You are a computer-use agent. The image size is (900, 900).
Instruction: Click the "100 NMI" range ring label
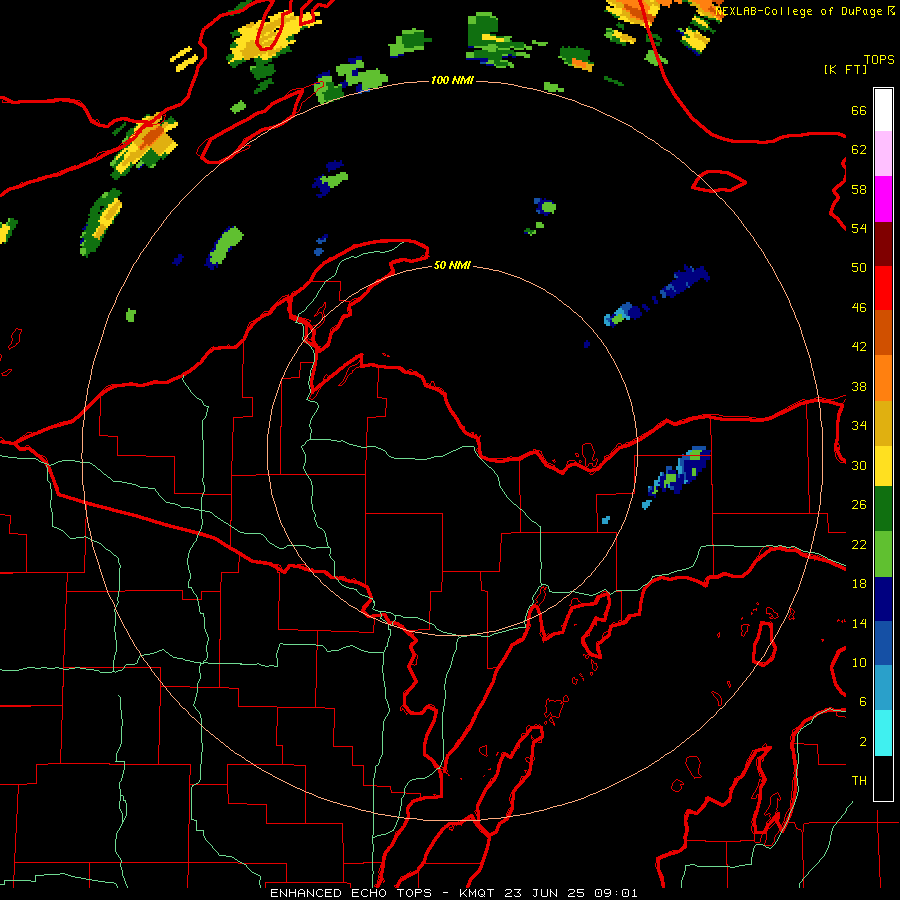452,80
